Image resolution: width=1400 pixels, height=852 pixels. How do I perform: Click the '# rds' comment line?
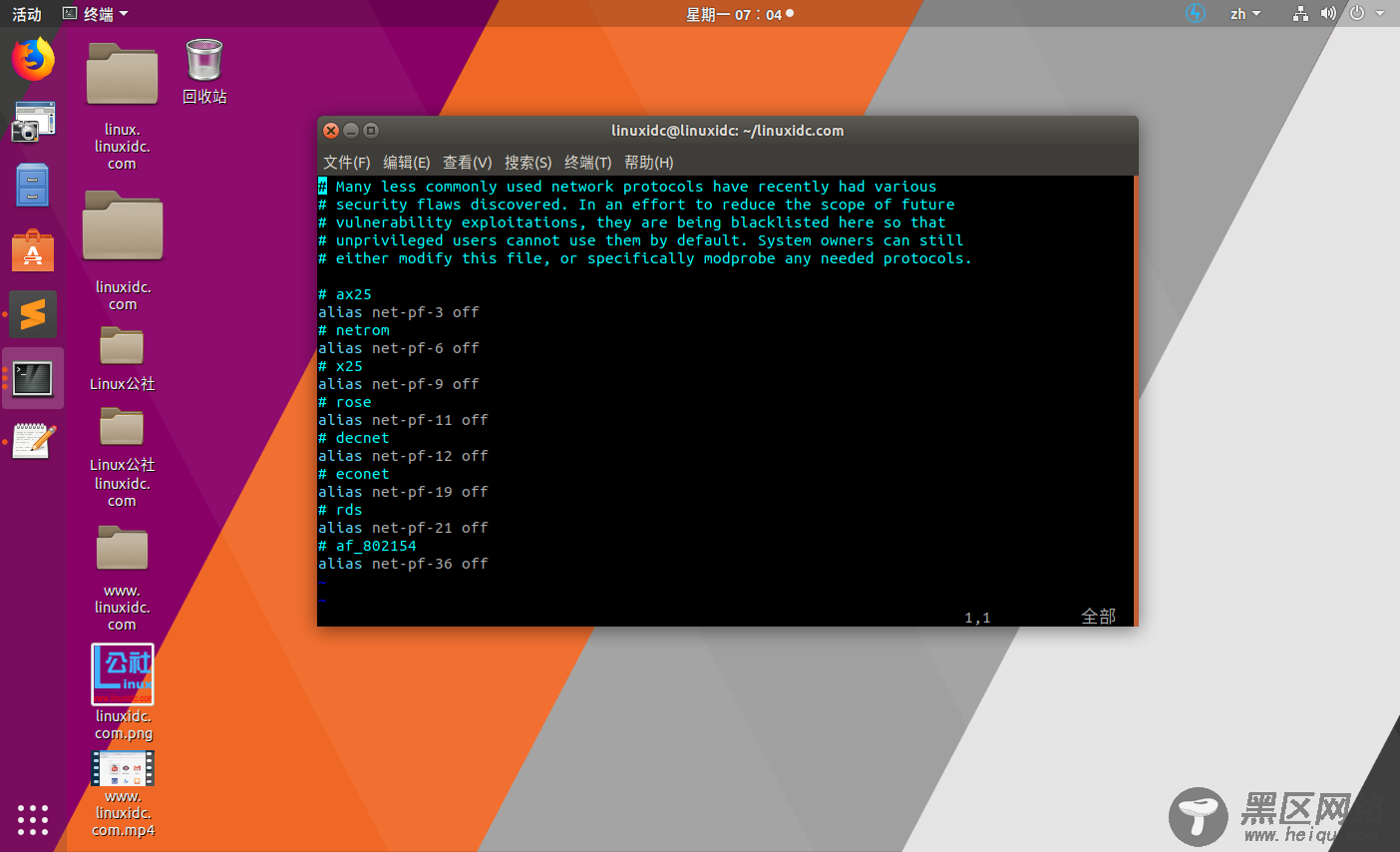[x=340, y=510]
